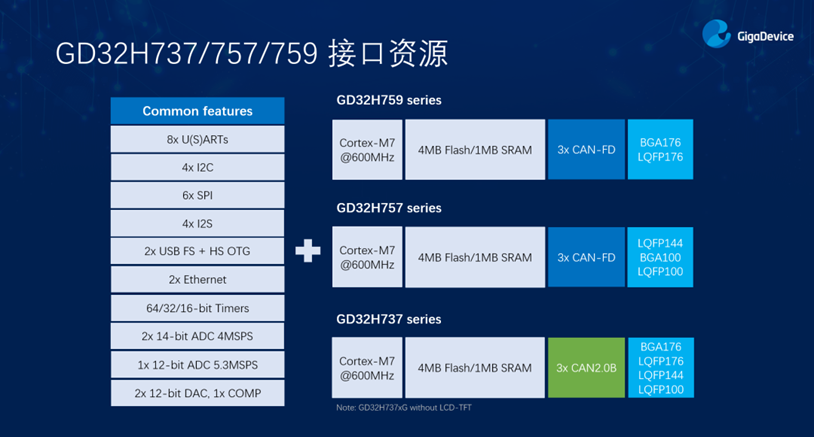Click the white plus sign icon

[x=307, y=251]
